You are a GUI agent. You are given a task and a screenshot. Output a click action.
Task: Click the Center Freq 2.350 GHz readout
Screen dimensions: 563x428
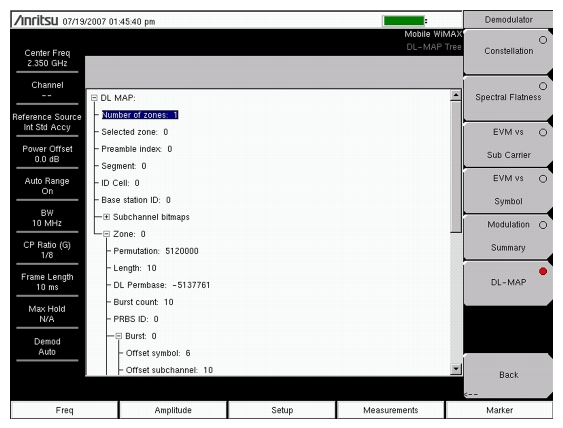pyautogui.click(x=47, y=58)
